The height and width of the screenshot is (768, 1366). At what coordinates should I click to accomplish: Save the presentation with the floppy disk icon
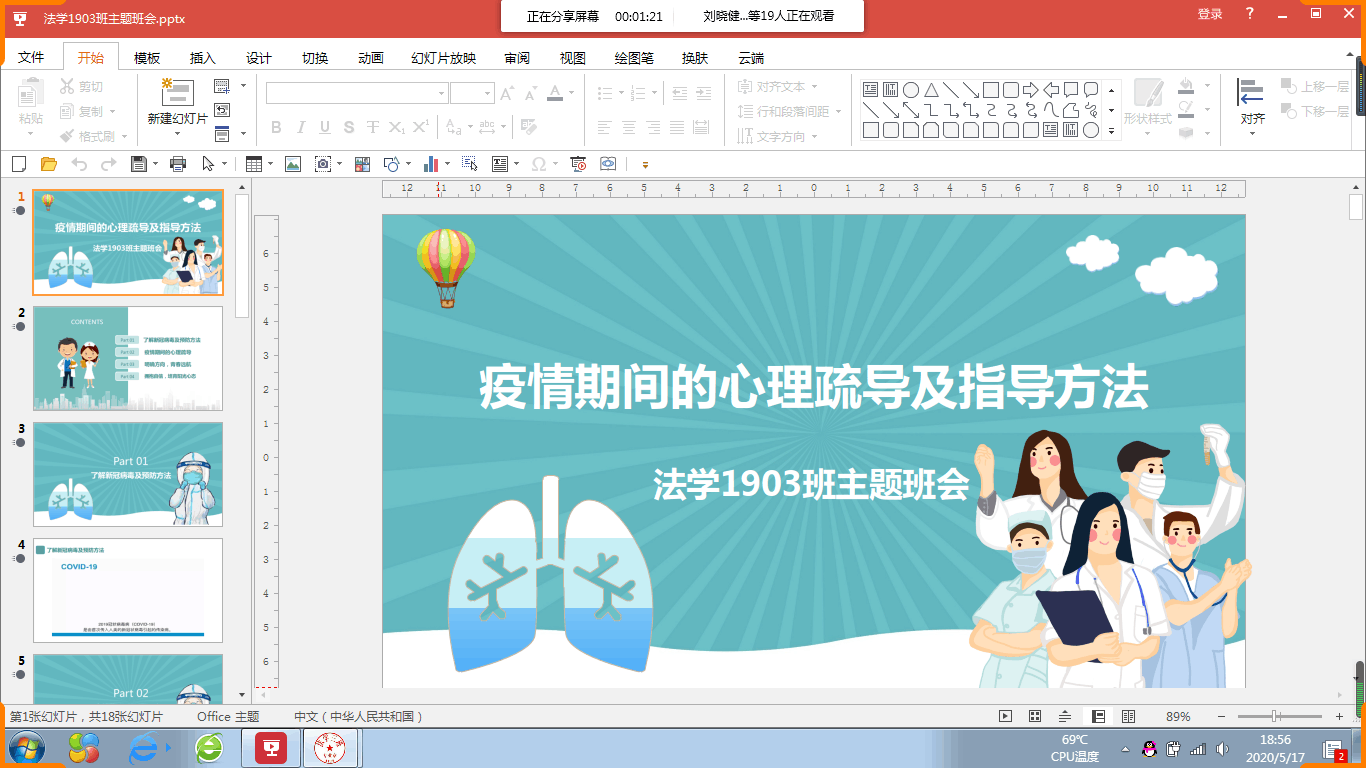click(139, 163)
